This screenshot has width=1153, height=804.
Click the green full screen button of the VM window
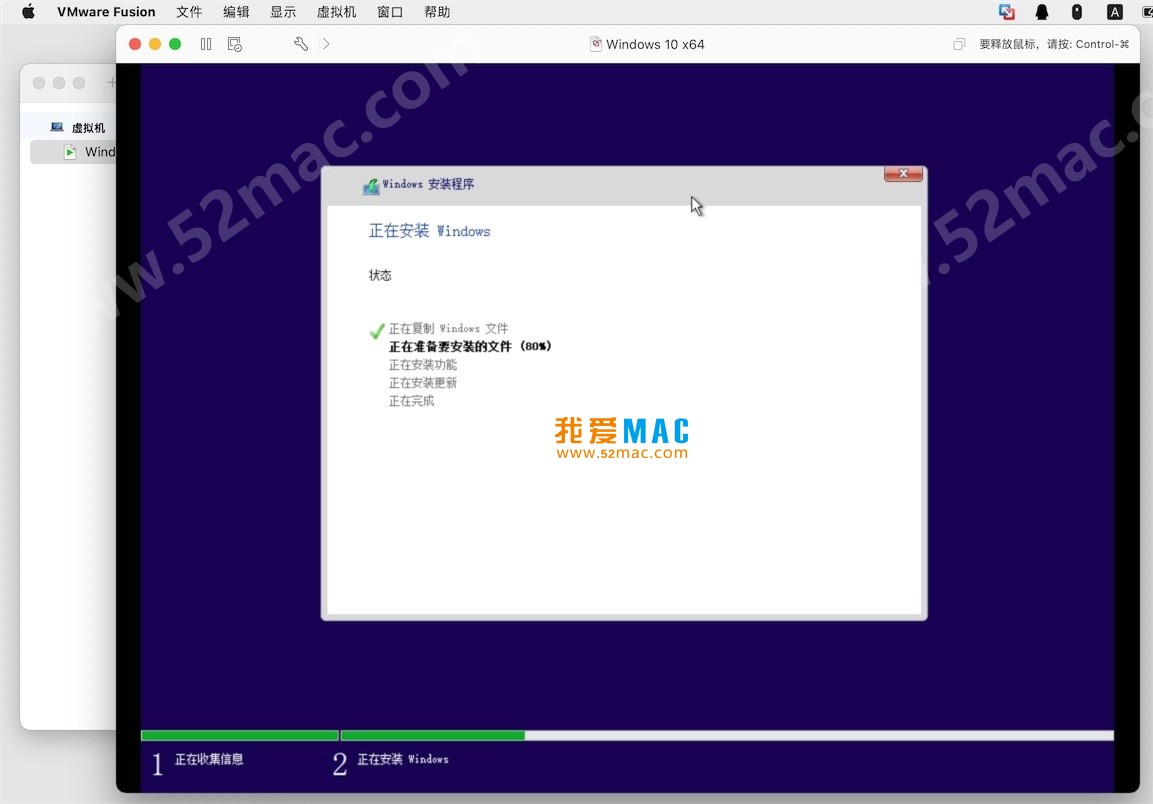tap(175, 44)
